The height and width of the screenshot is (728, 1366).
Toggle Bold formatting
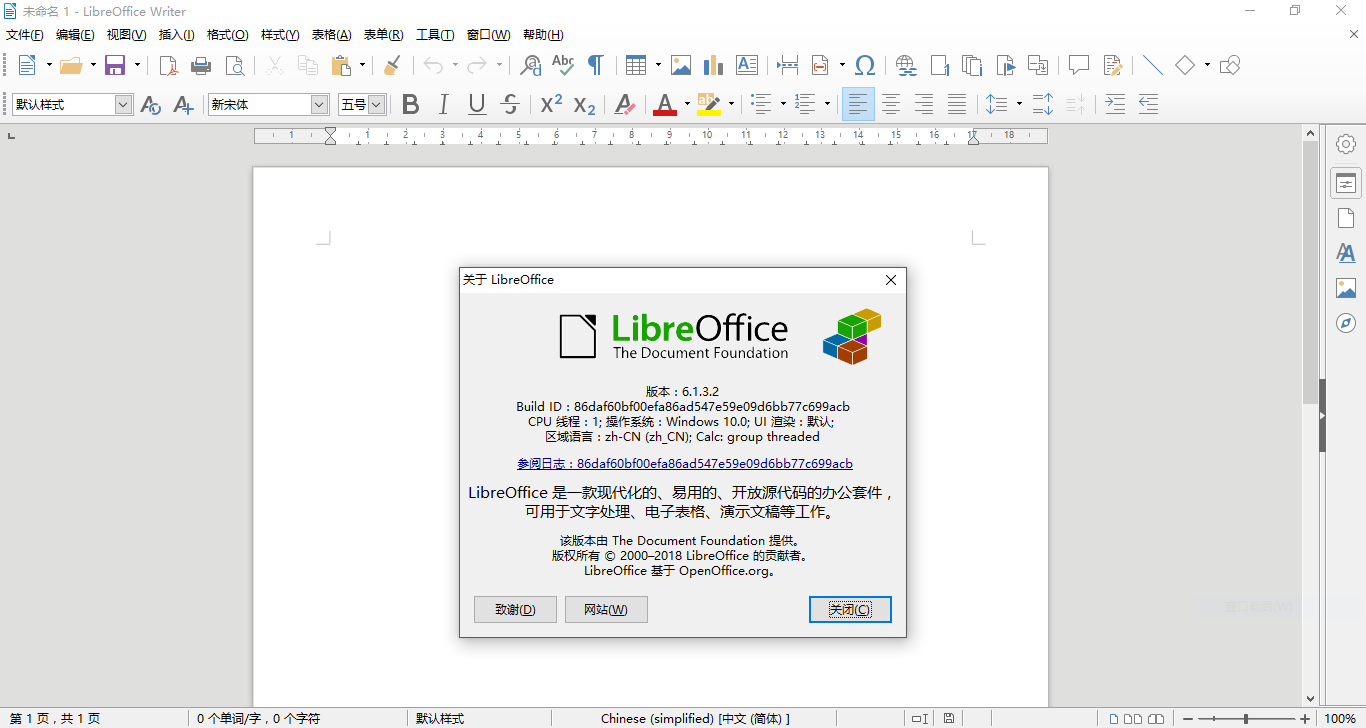click(x=410, y=104)
